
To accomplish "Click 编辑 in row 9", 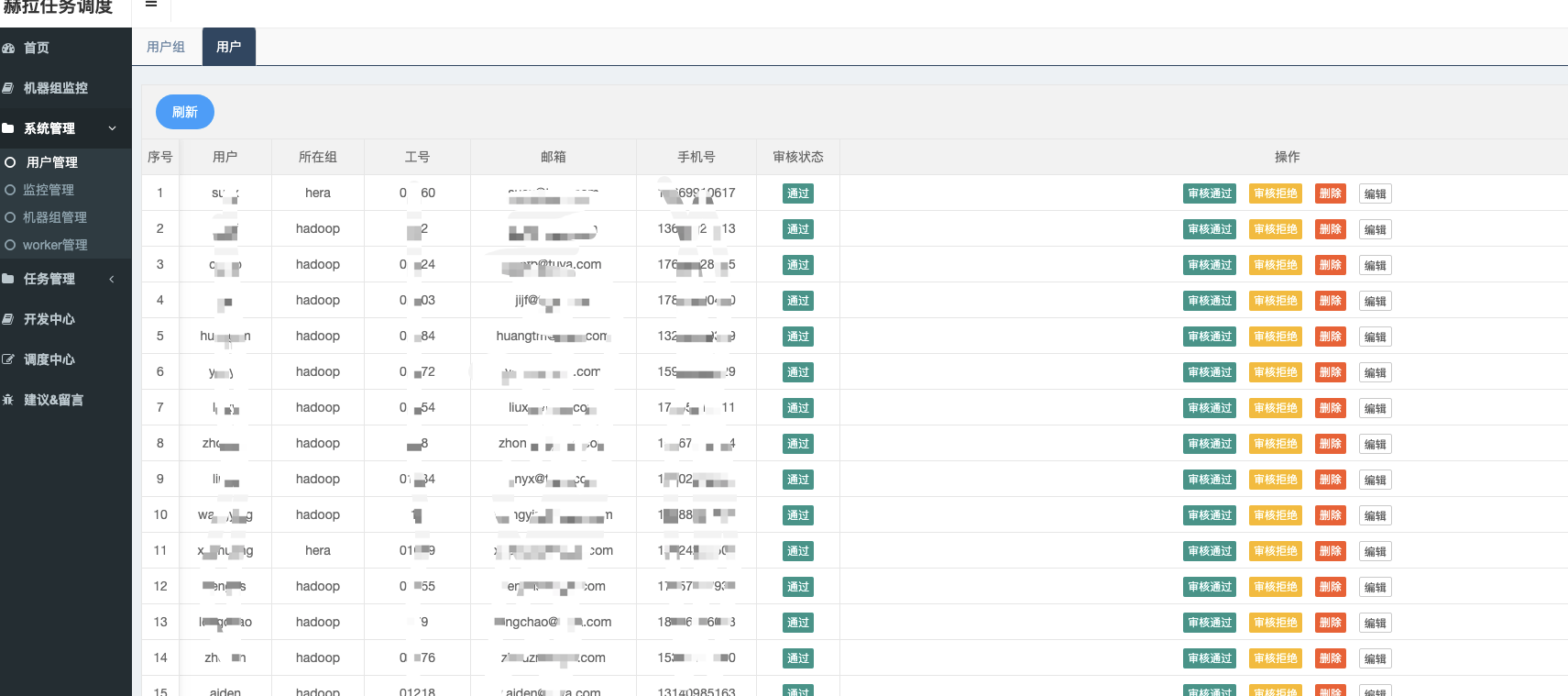I will coord(1376,480).
